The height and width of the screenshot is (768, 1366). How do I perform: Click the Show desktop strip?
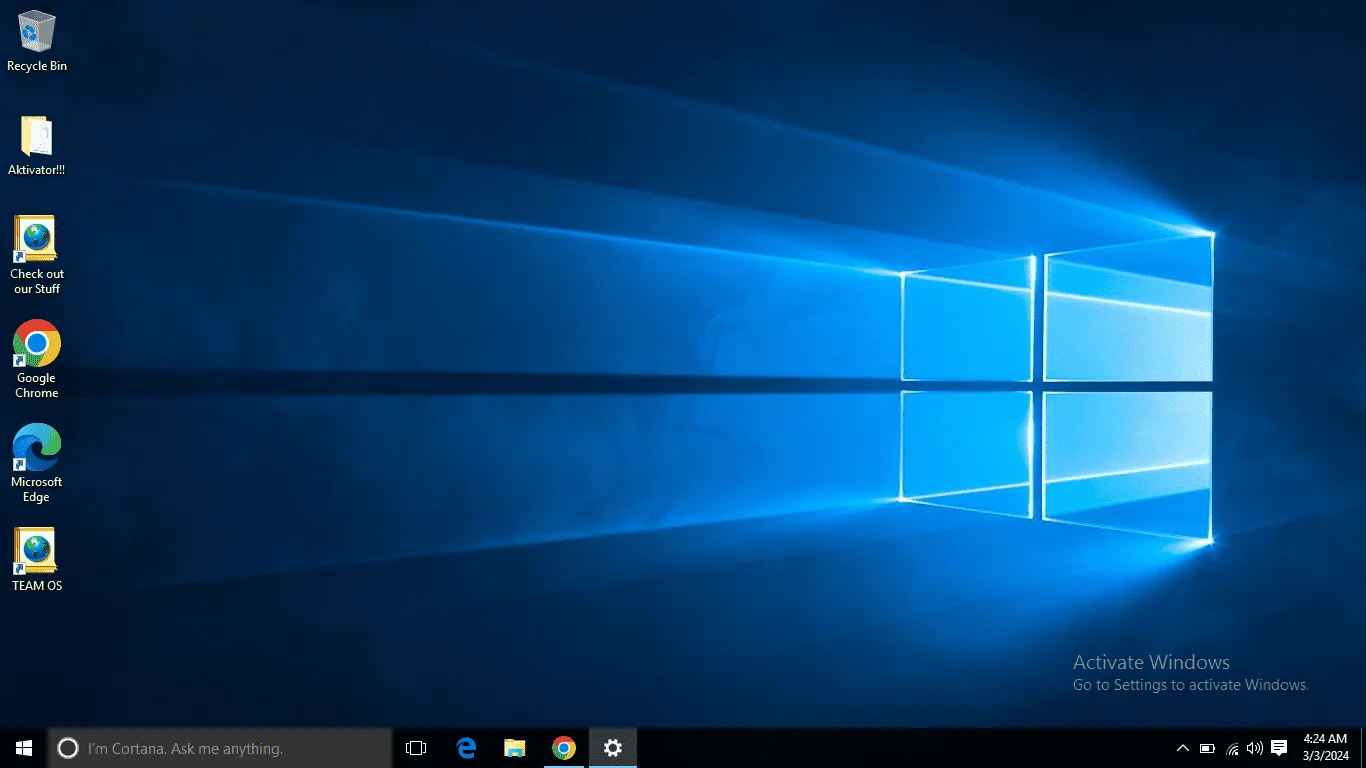(x=1363, y=748)
